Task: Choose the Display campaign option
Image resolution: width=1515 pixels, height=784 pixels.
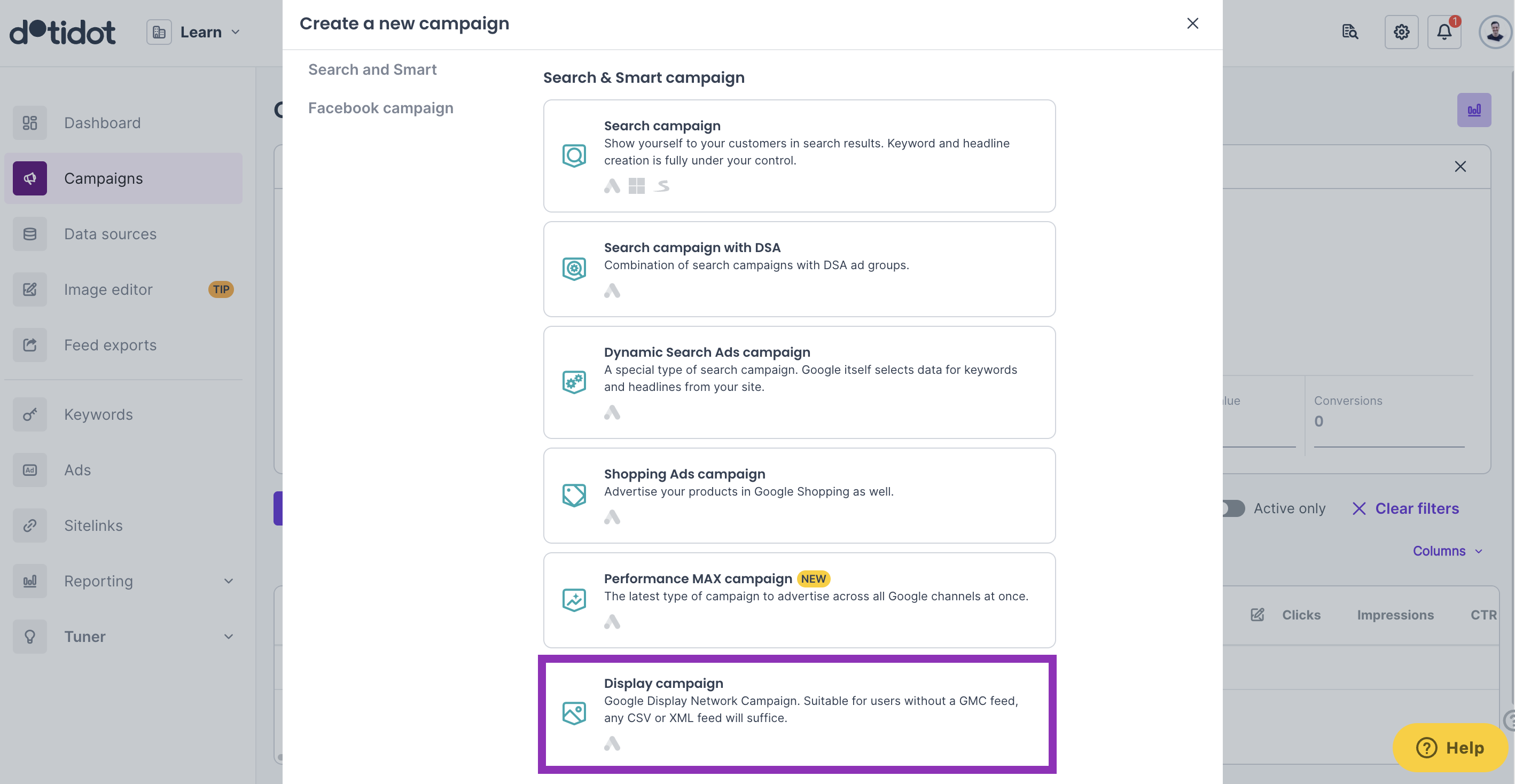Action: pyautogui.click(x=797, y=714)
